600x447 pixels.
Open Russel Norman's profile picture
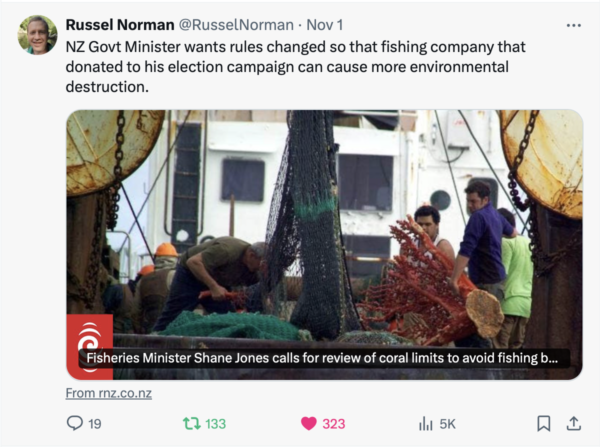37,35
